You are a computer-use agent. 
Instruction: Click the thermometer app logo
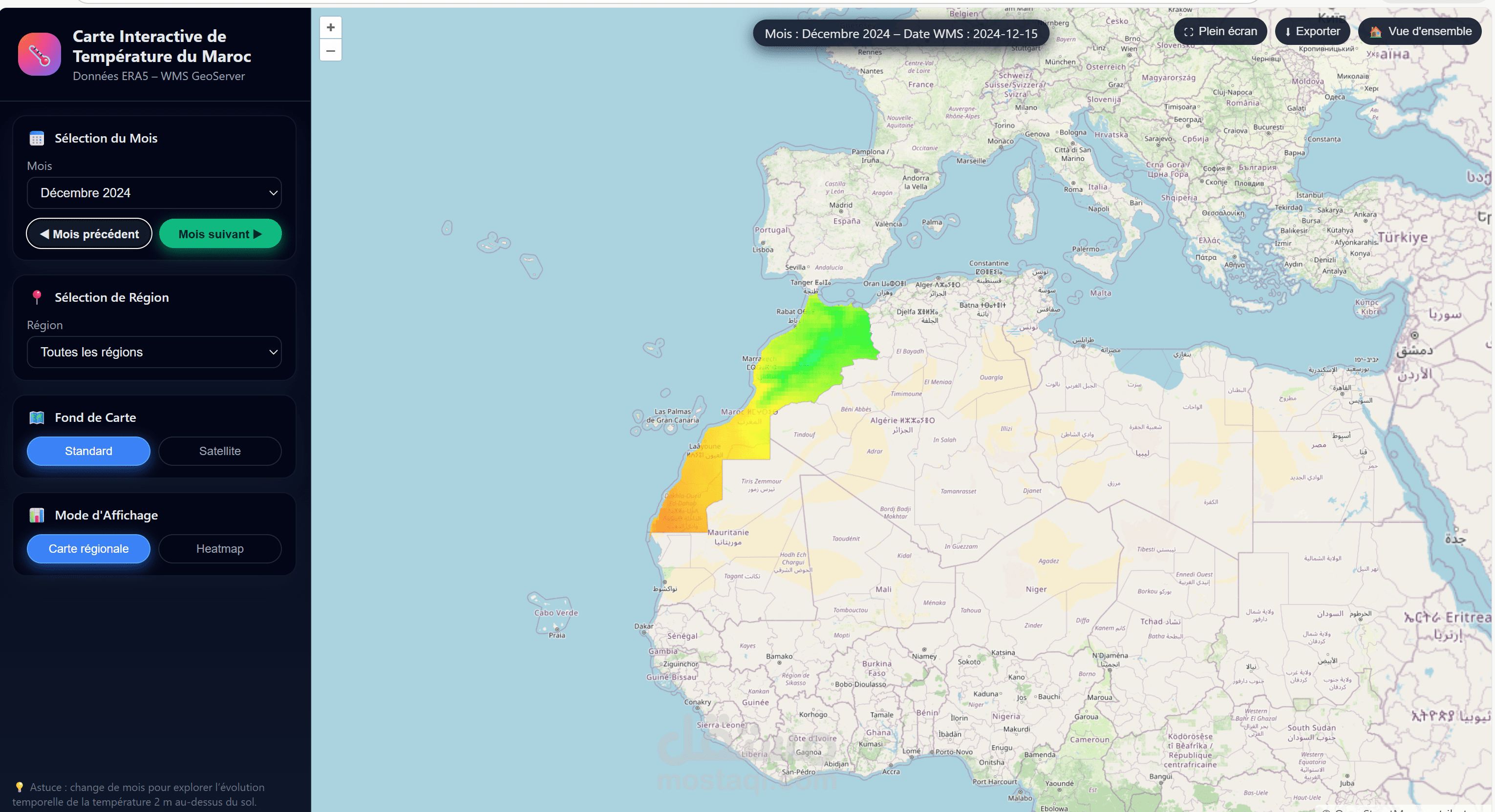39,54
